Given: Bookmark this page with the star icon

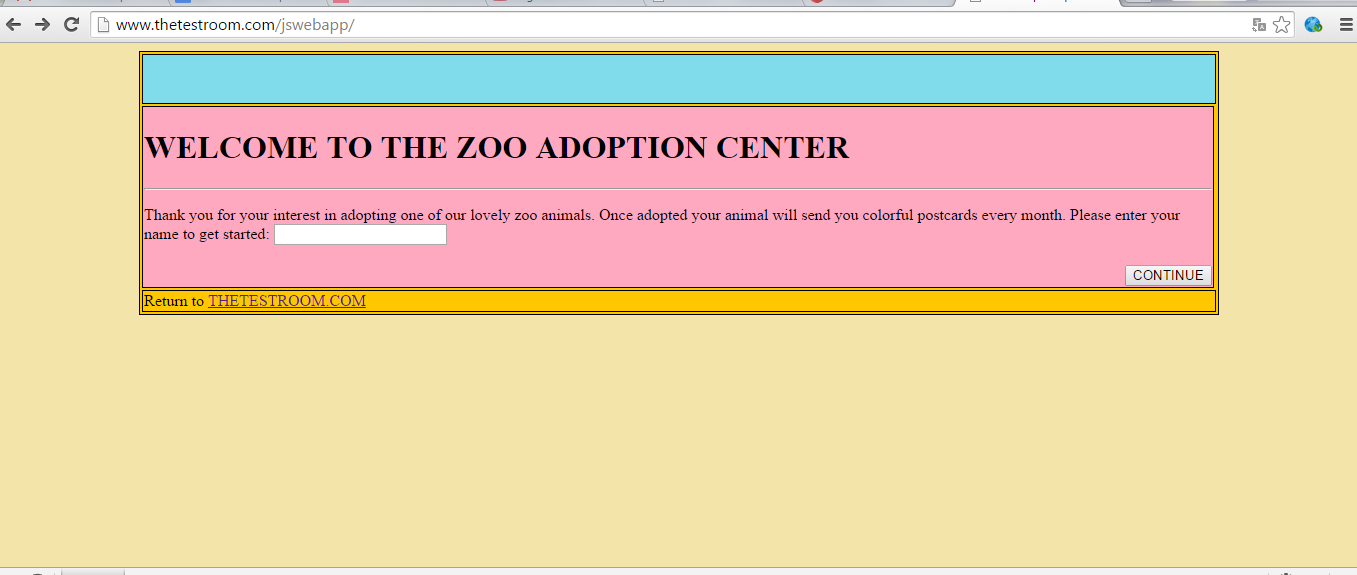Looking at the screenshot, I should (x=1282, y=24).
